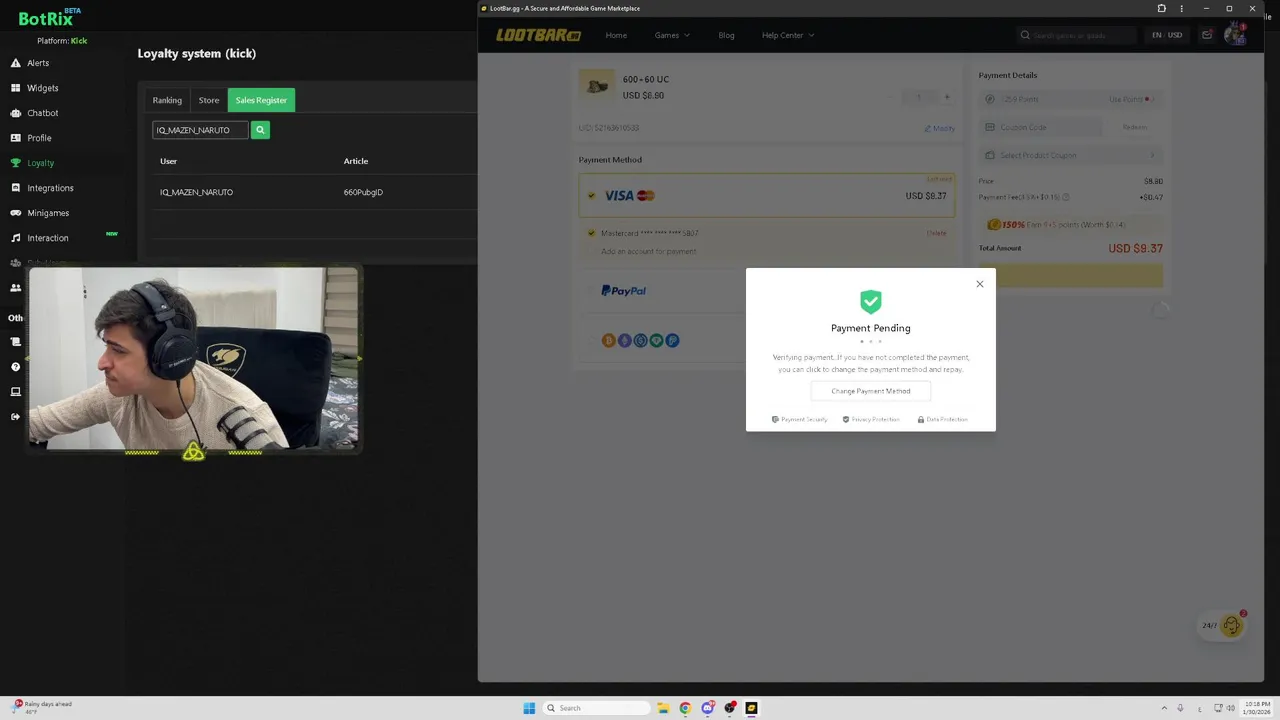Expand the Games dropdown in LootBar
Screen dimensions: 1280x720
tap(672, 35)
